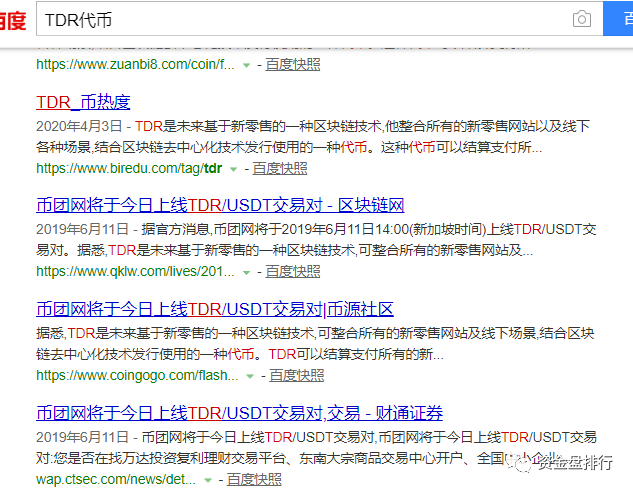
Task: Open 百度快照 for wap.ctsec.com result
Action: coord(254,479)
